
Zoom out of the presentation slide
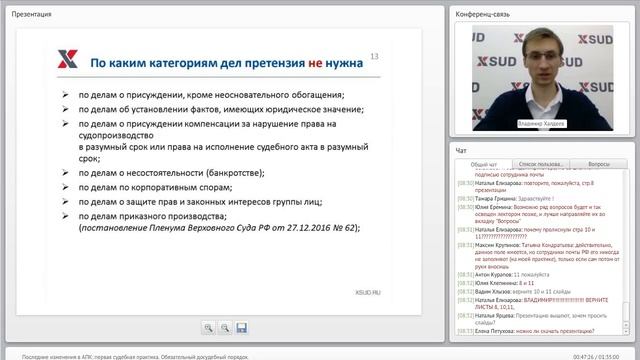click(x=225, y=328)
